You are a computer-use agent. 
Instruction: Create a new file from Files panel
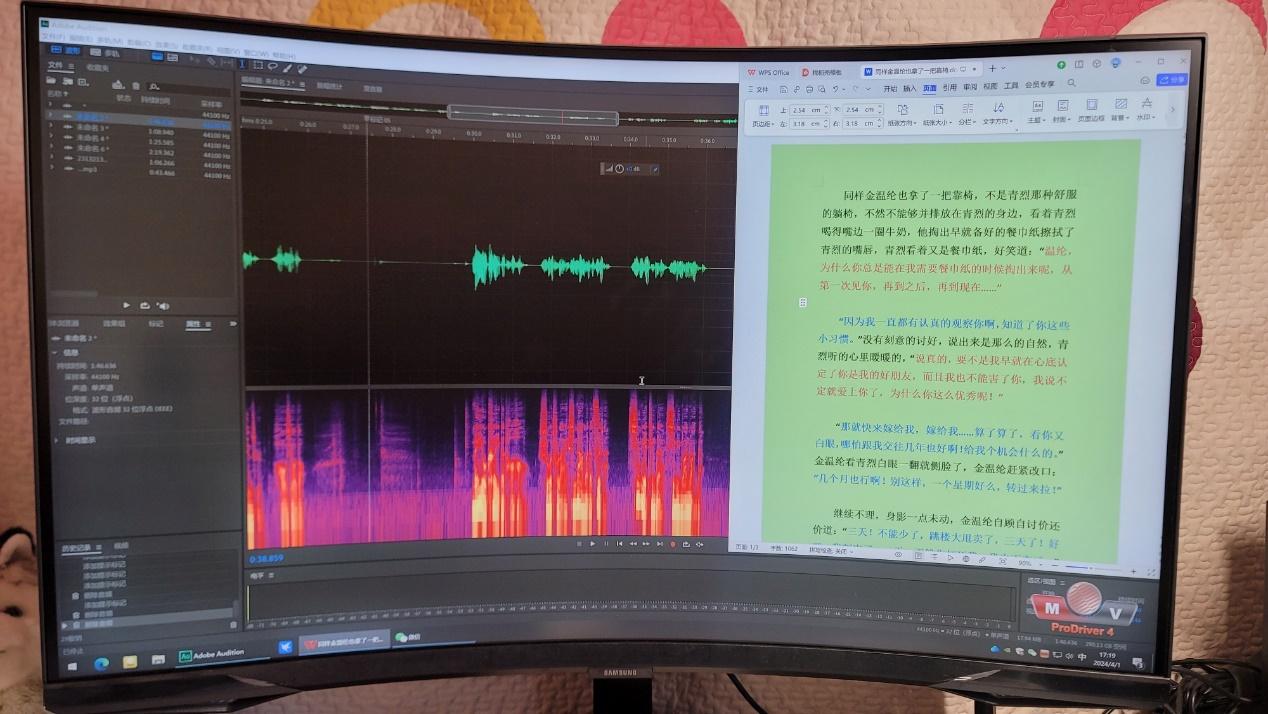click(83, 82)
